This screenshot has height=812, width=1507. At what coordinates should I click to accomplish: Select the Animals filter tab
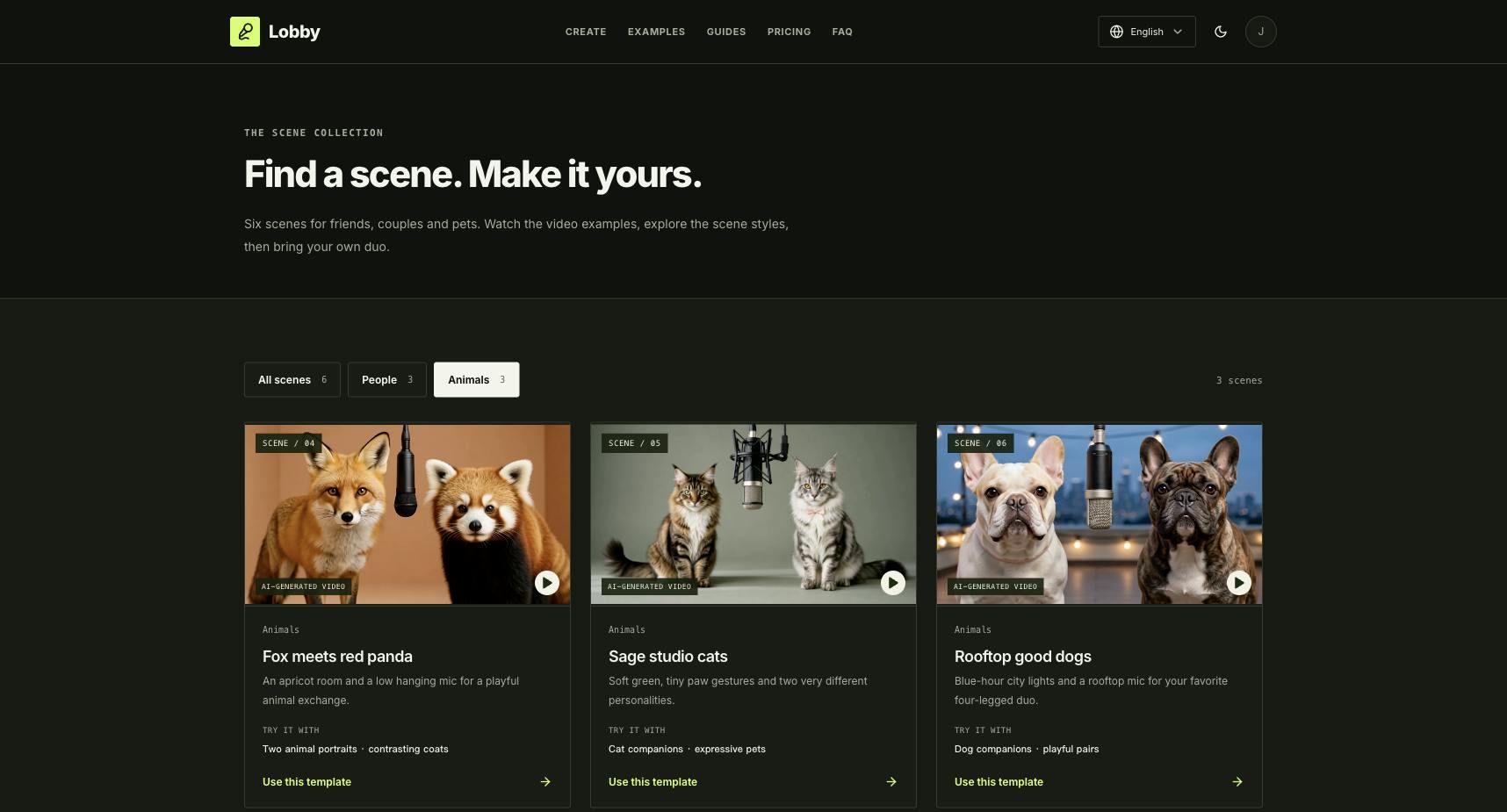click(x=477, y=380)
